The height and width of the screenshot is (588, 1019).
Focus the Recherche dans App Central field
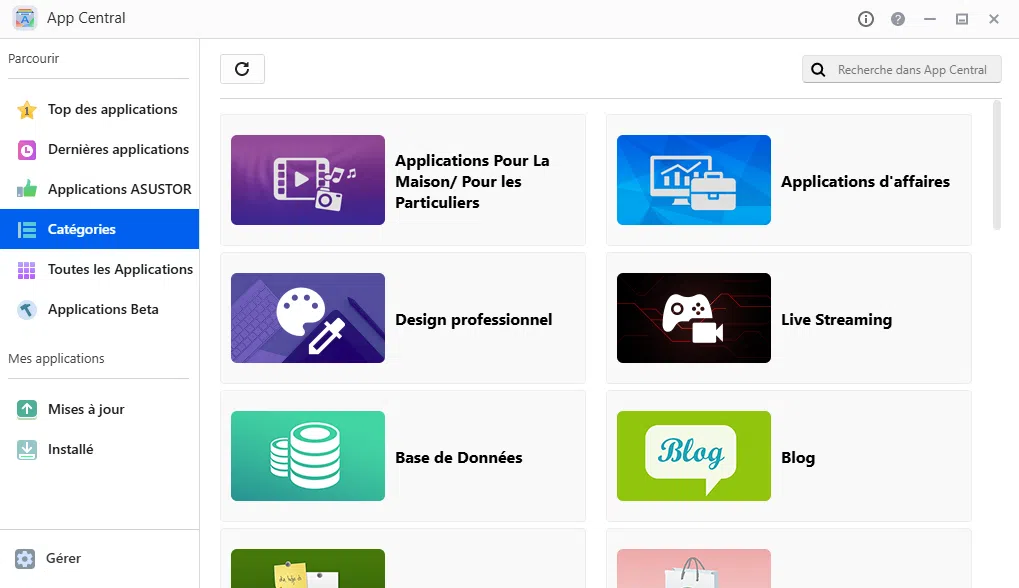(902, 70)
